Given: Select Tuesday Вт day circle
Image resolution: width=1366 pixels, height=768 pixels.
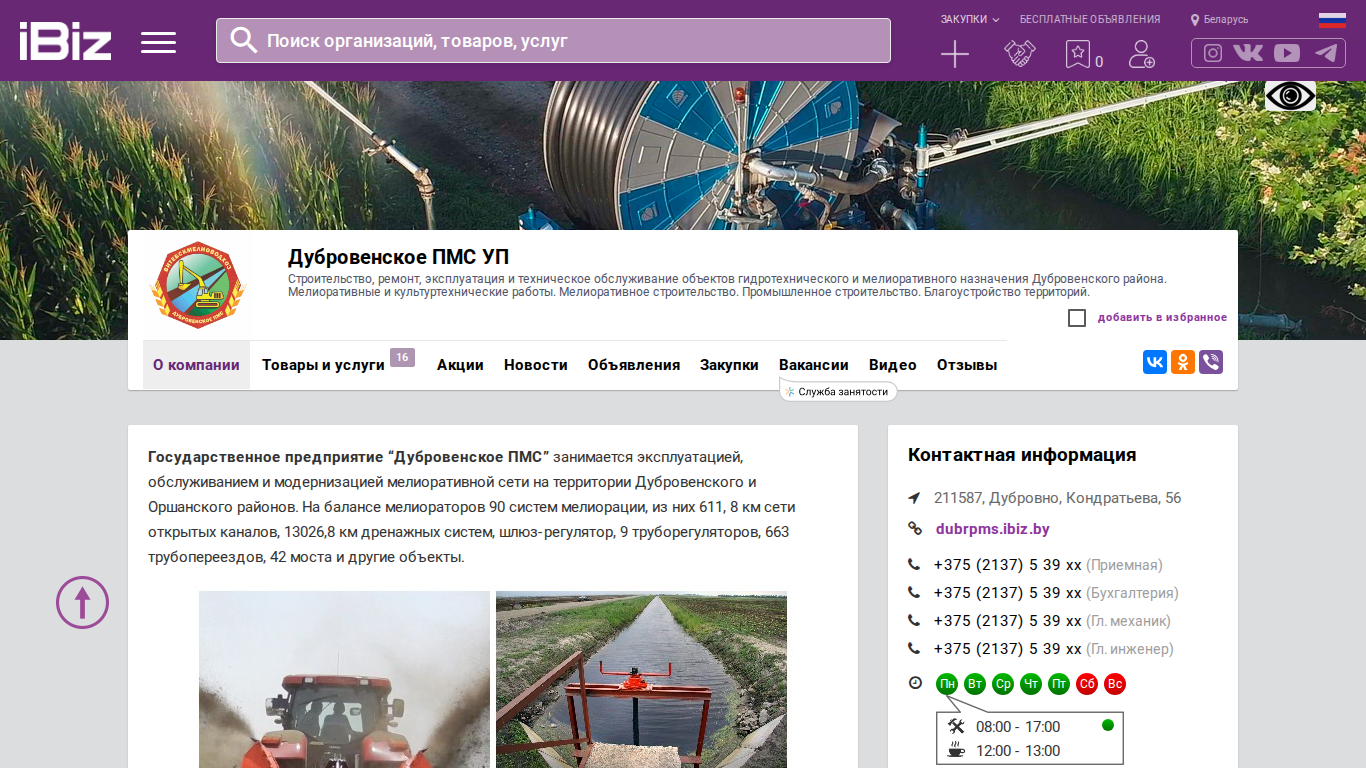Looking at the screenshot, I should [x=975, y=684].
